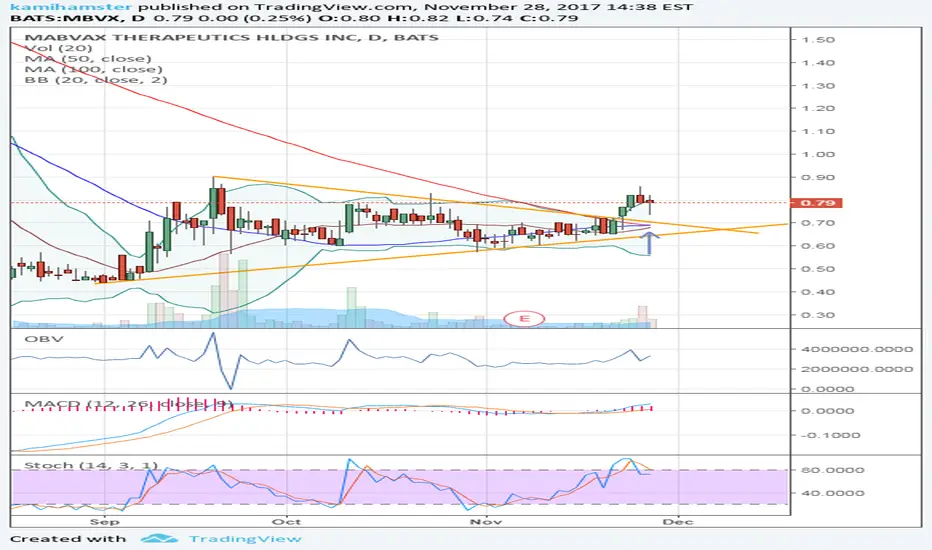Click the Stoch (14, 3, 1) label

(x=91, y=465)
